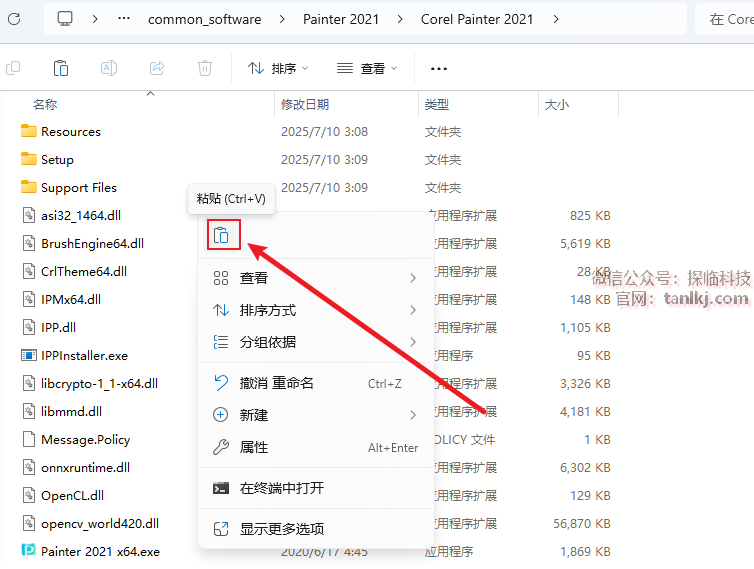
Task: Click the Paste clipboard icon in toolbar
Action: point(61,68)
